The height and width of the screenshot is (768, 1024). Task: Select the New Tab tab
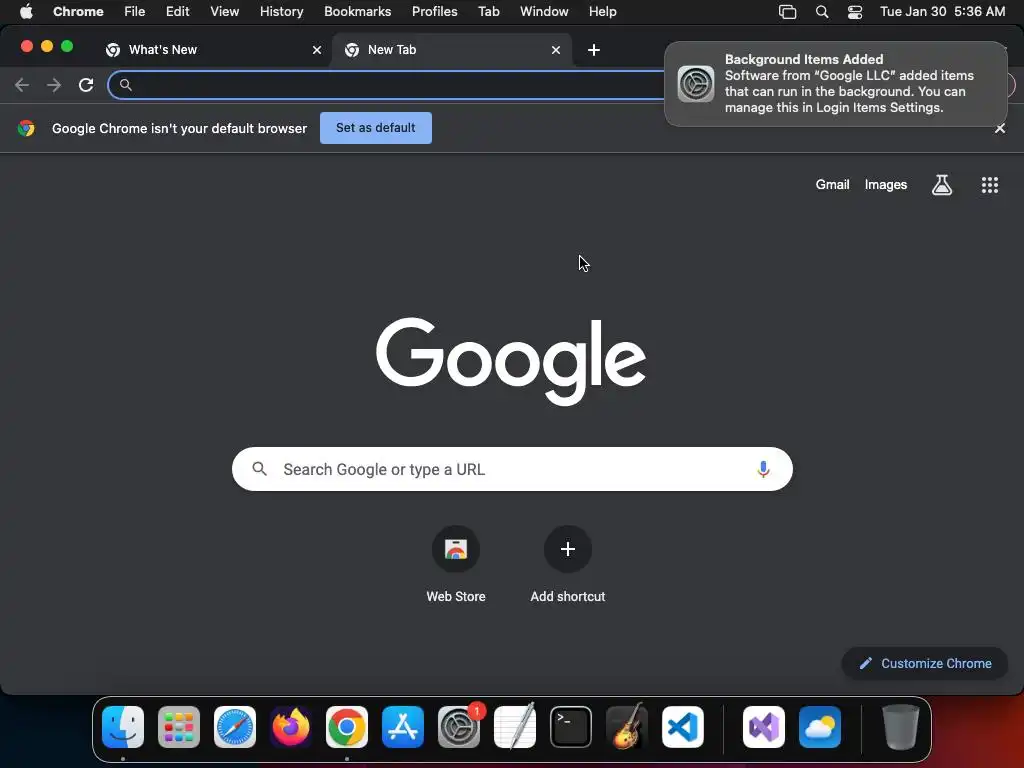pyautogui.click(x=451, y=50)
